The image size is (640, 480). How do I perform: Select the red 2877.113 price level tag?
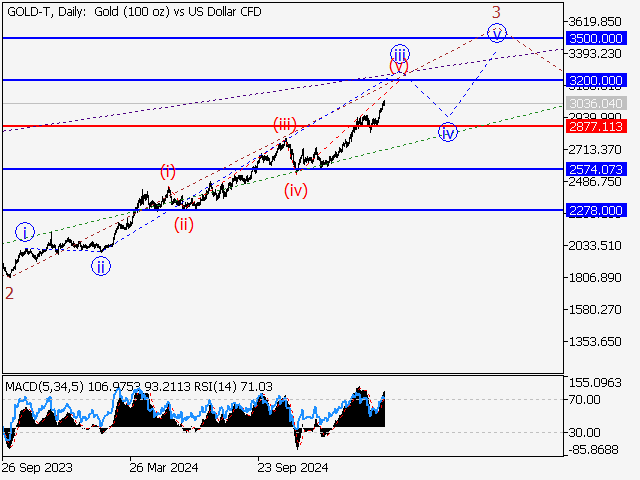pyautogui.click(x=596, y=127)
